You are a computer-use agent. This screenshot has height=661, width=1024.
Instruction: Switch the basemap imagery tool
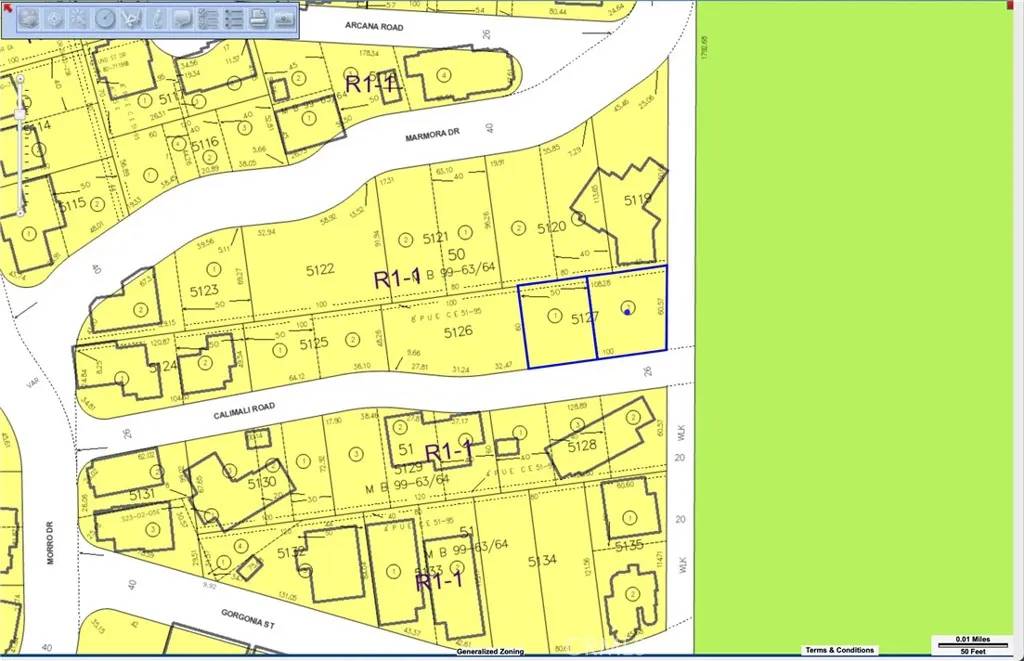(x=284, y=20)
